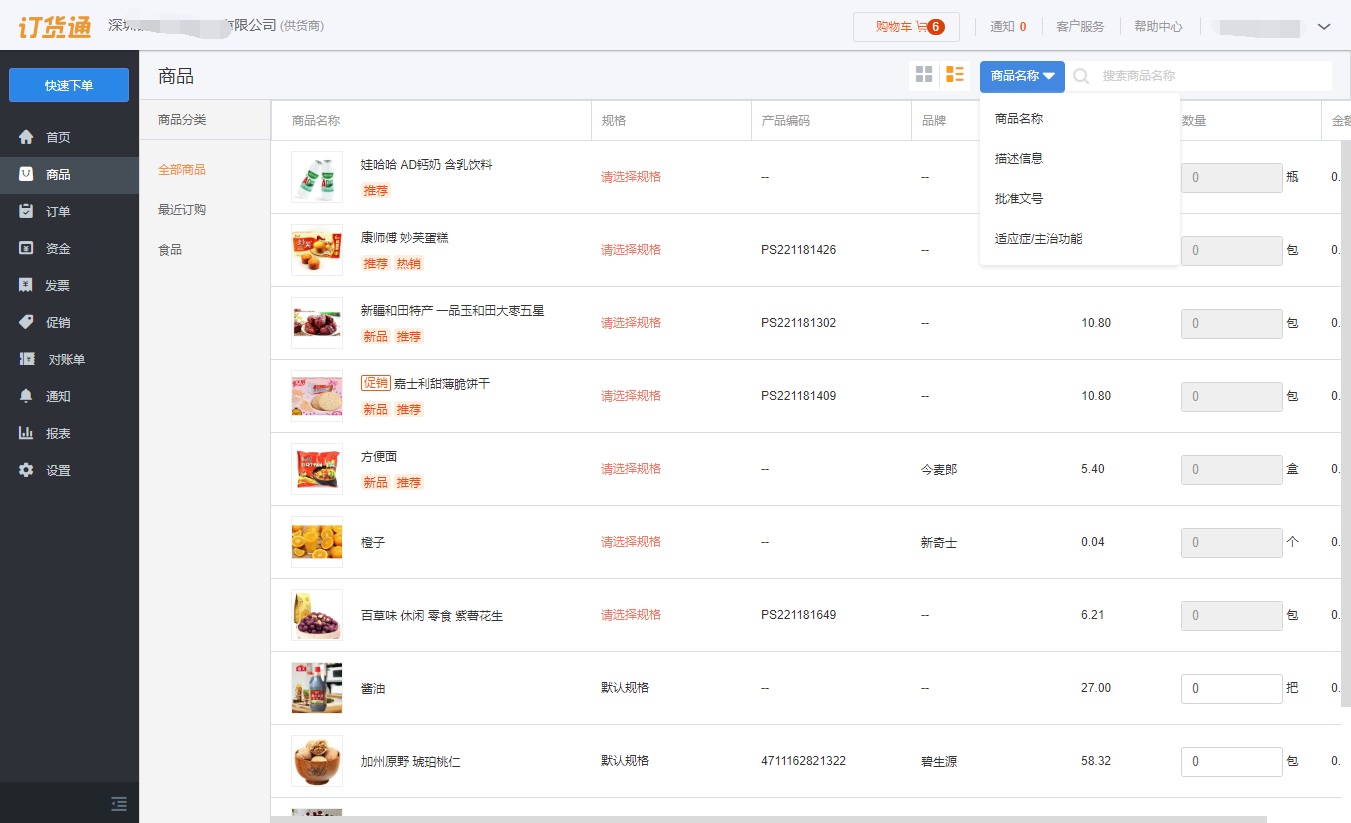This screenshot has width=1351, height=823.
Task: Click the 订货通 logo
Action: [54, 26]
